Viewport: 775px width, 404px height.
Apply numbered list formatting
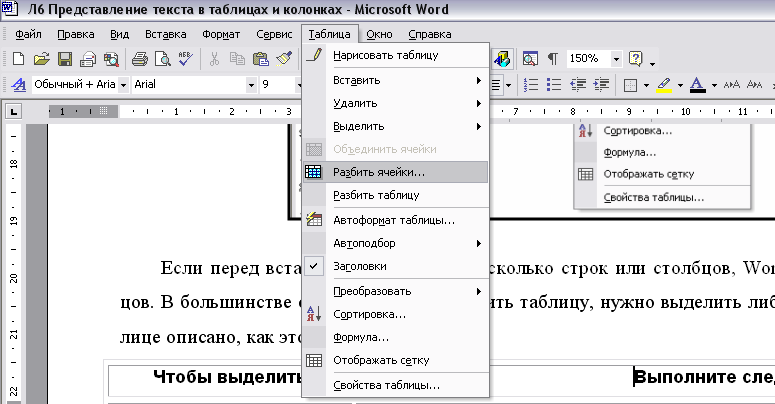click(530, 85)
